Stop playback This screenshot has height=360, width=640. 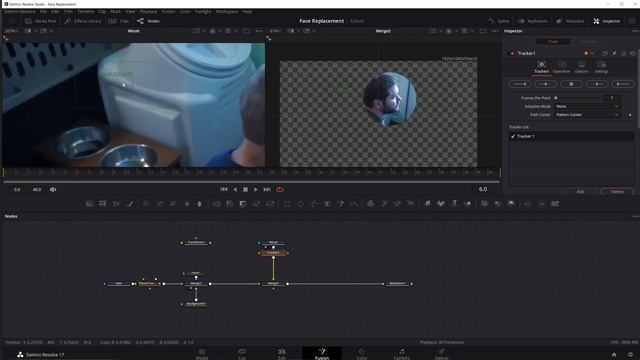point(245,189)
